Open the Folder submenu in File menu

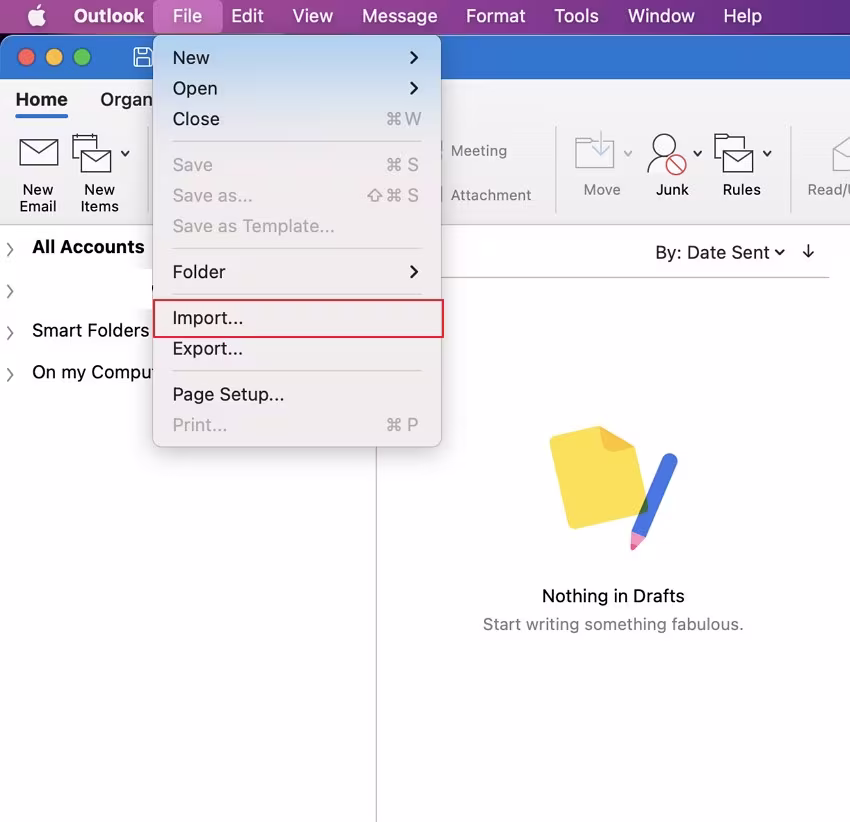coord(297,272)
